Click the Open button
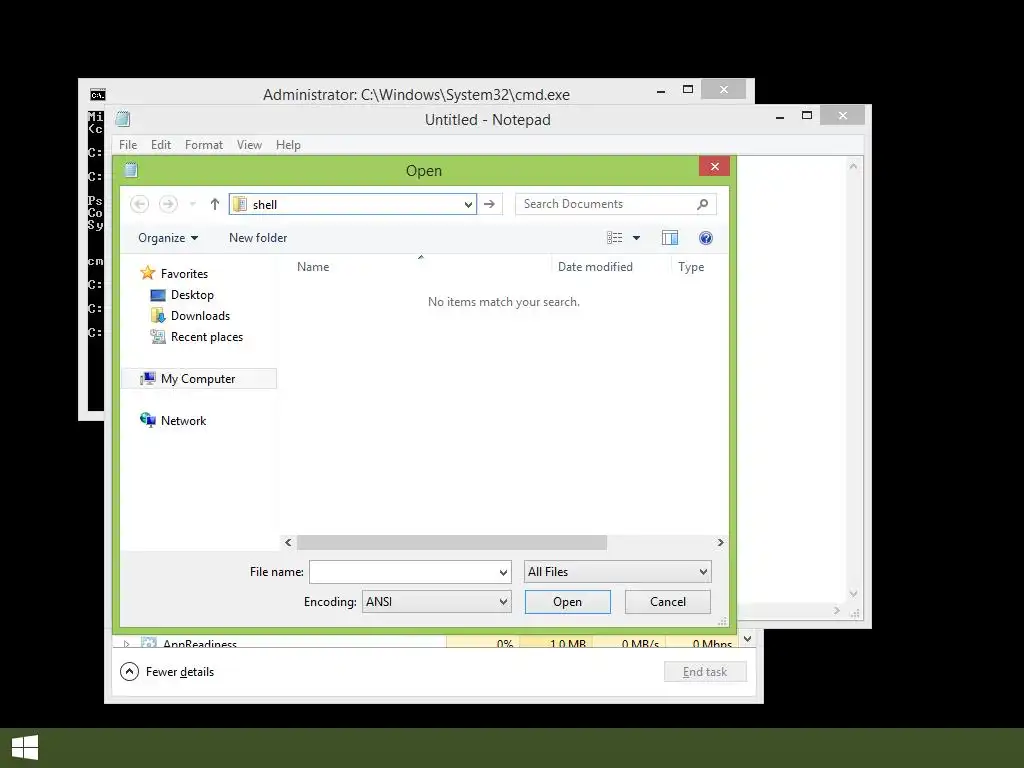This screenshot has width=1024, height=768. 568,601
